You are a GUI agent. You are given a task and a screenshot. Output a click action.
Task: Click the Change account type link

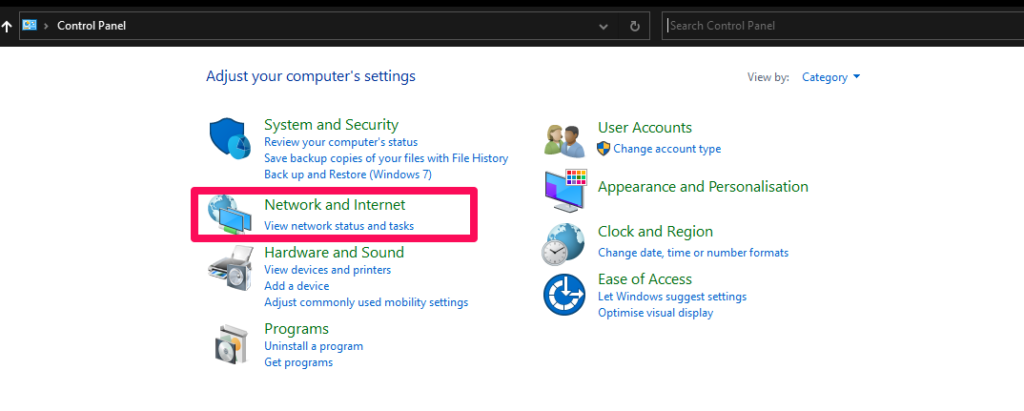[667, 149]
